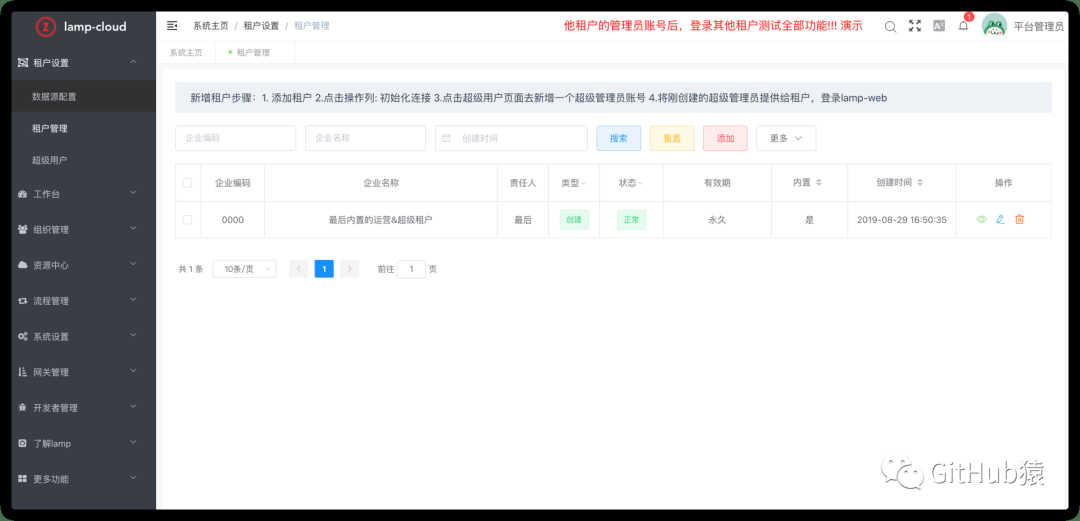The height and width of the screenshot is (521, 1080).
Task: Click the 企业编码 input field
Action: (x=236, y=138)
